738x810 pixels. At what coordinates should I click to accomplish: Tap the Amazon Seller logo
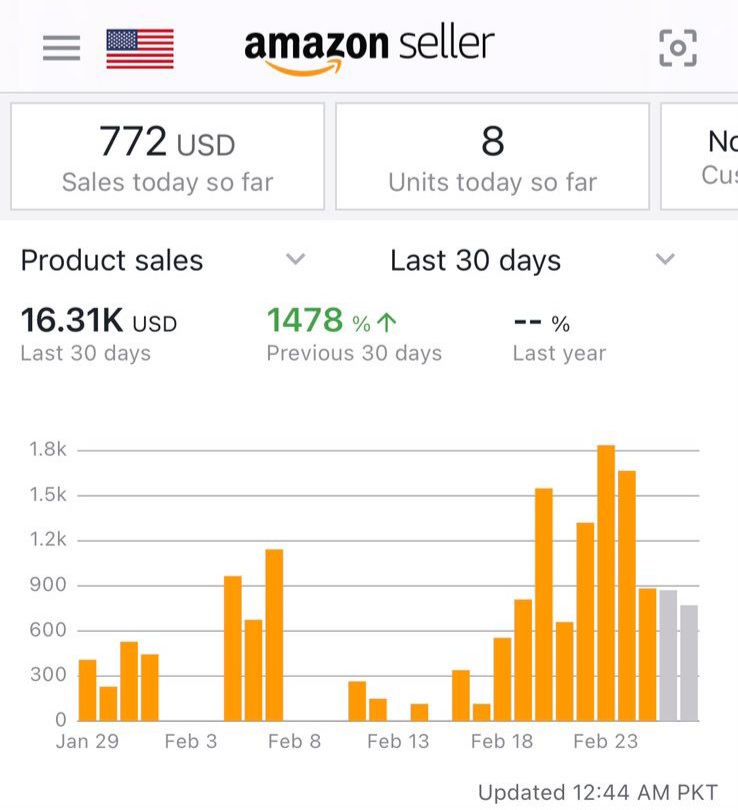click(369, 48)
